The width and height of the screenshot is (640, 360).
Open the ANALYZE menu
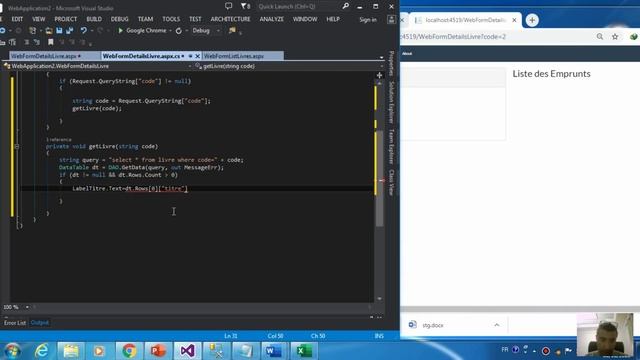[x=271, y=19]
